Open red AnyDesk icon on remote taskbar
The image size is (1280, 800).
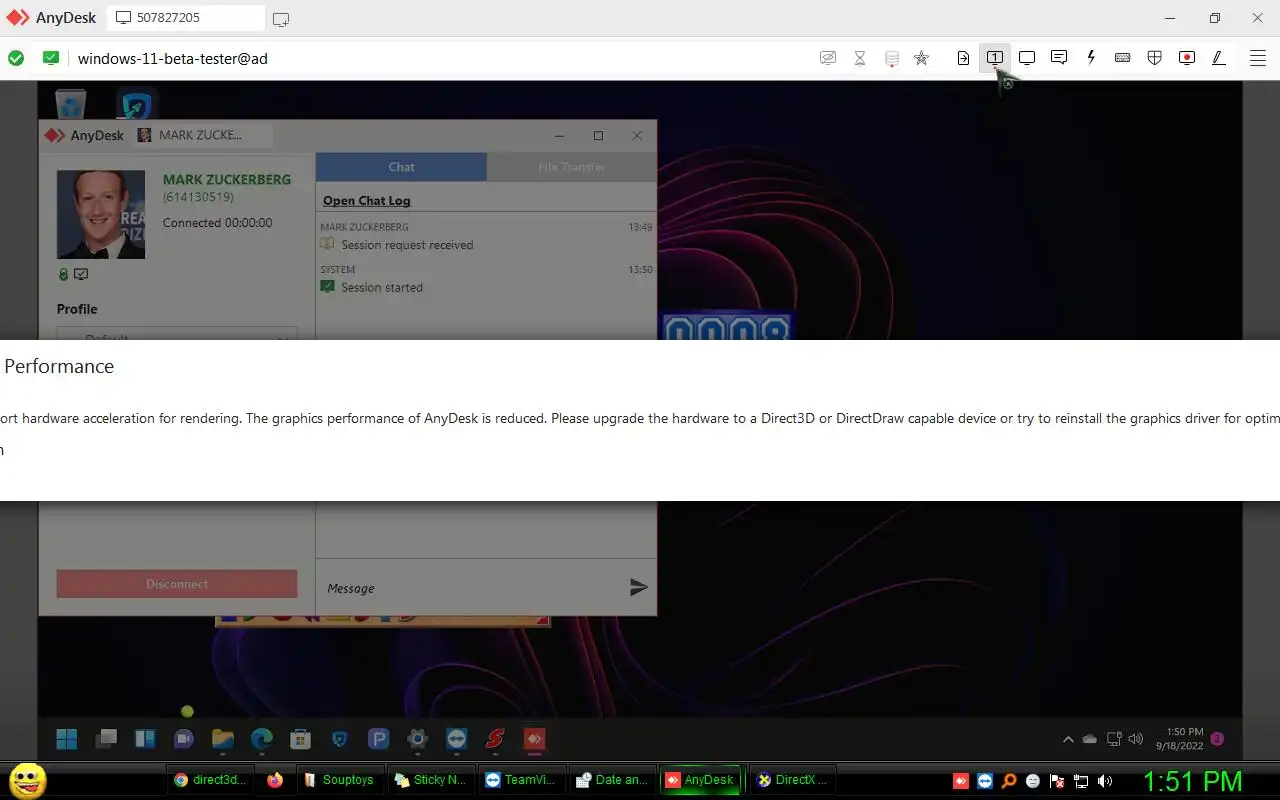click(535, 739)
